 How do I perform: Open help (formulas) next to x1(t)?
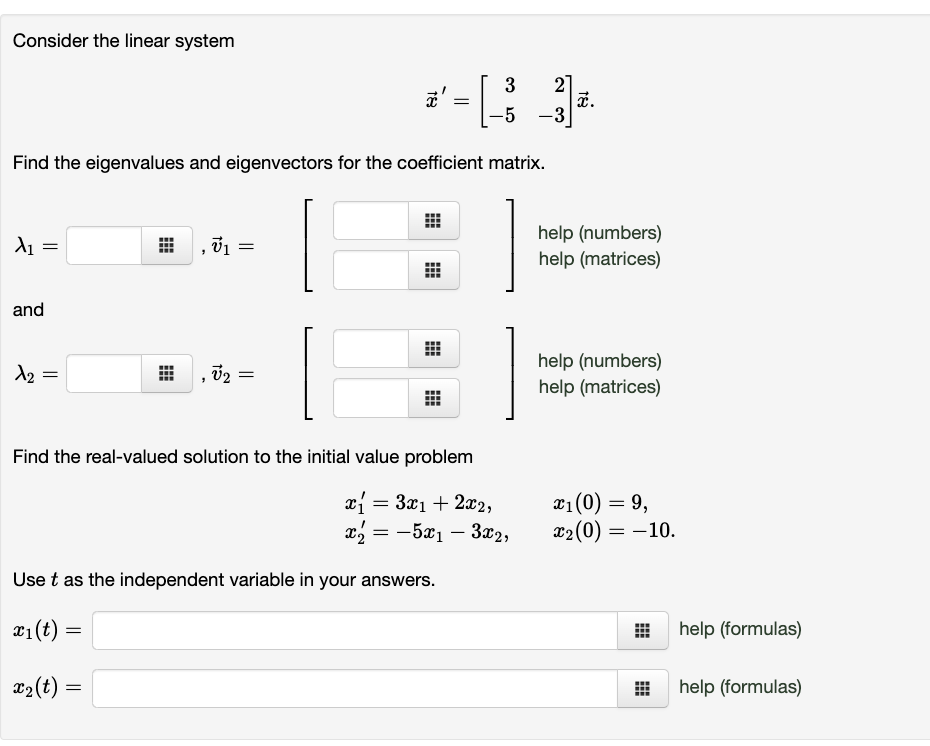738,629
